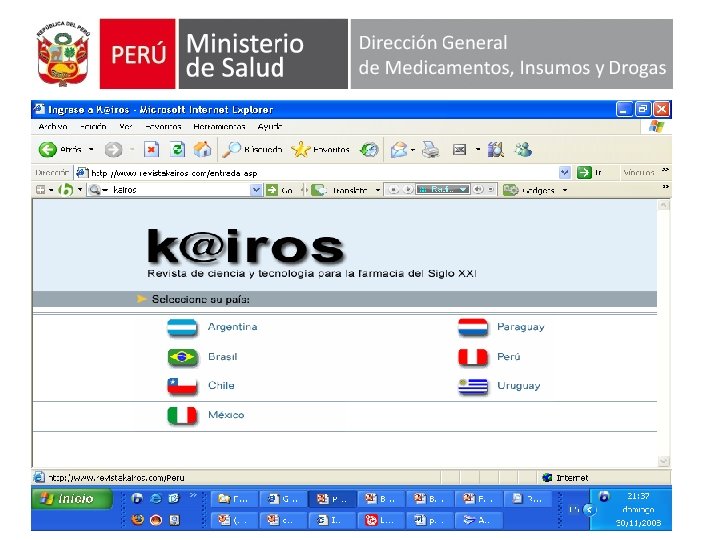The width and height of the screenshot is (720, 540).
Task: Click the Perú flag icon
Action: coord(473,357)
